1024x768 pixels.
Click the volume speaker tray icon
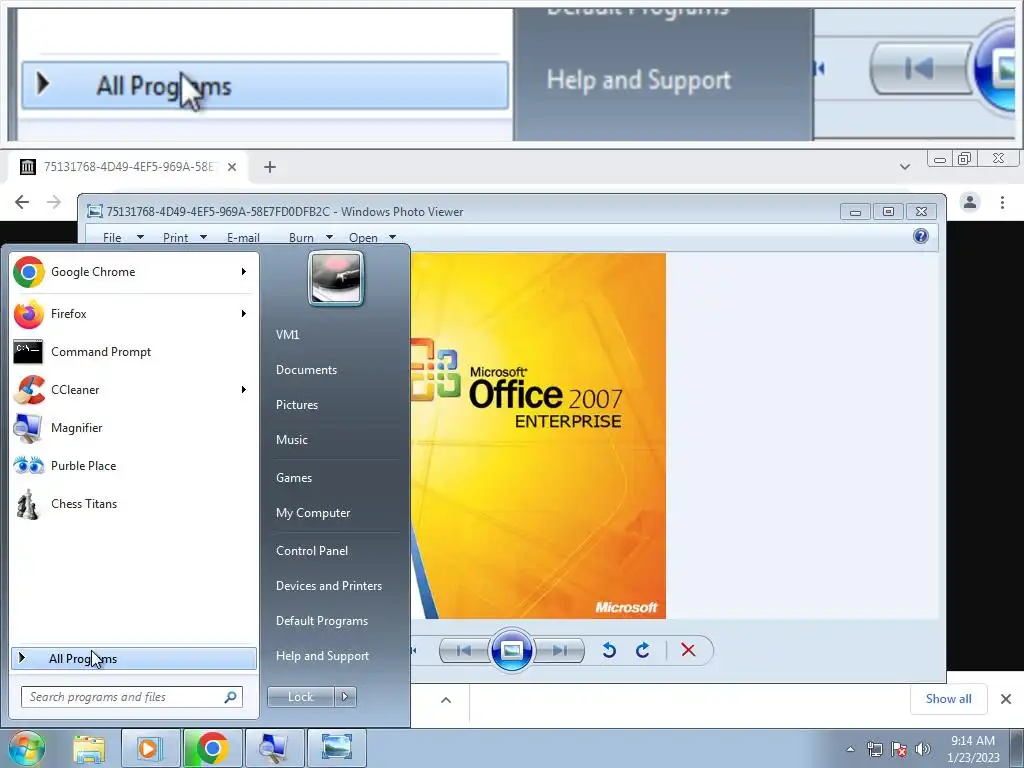923,749
